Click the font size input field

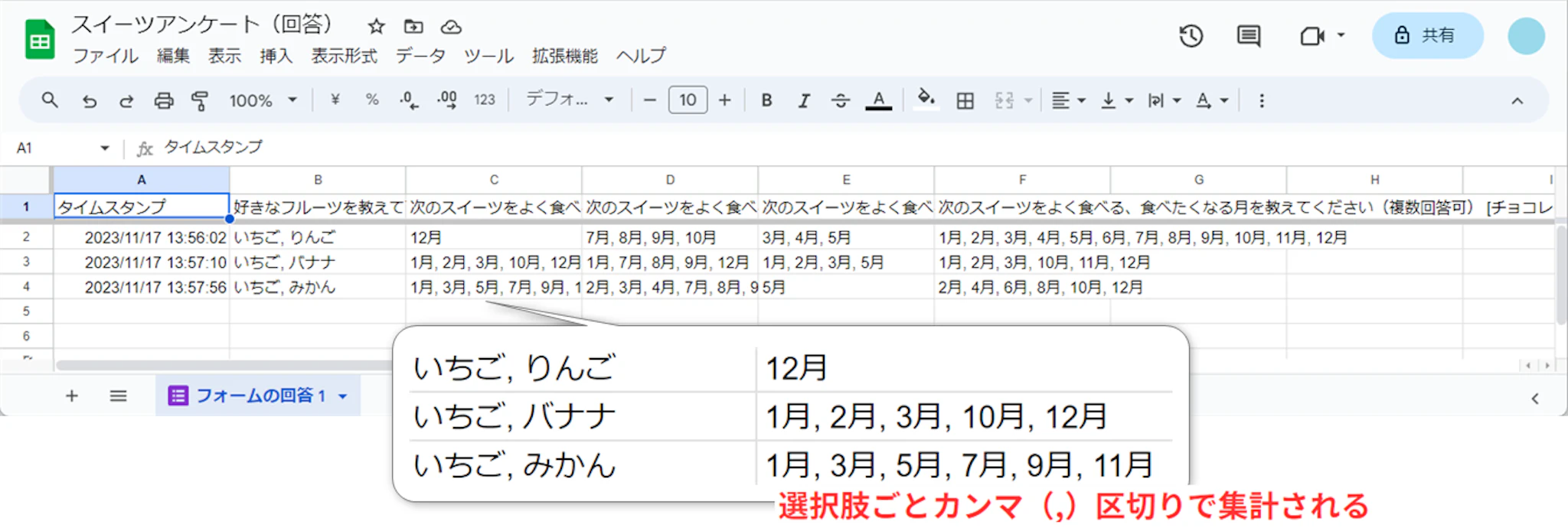(x=688, y=100)
